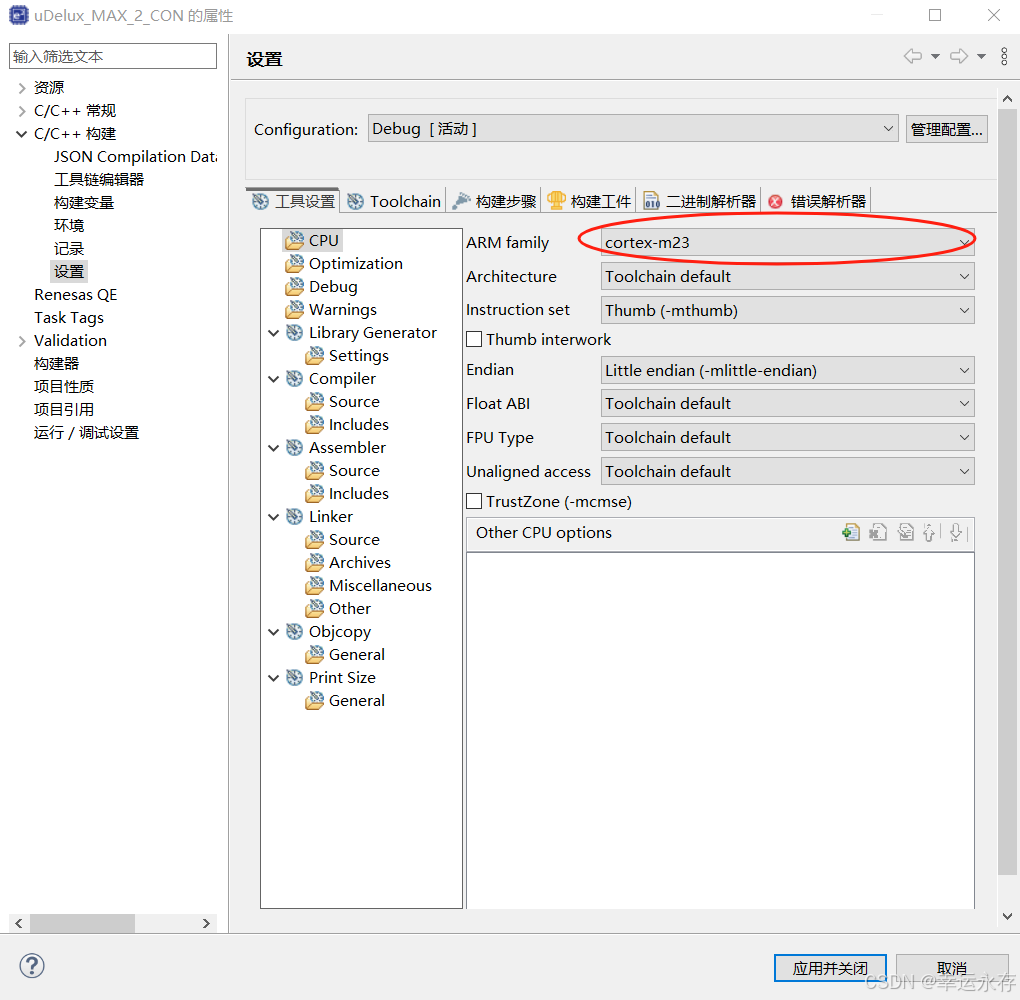Open the forward history dropdown arrow

pos(981,57)
